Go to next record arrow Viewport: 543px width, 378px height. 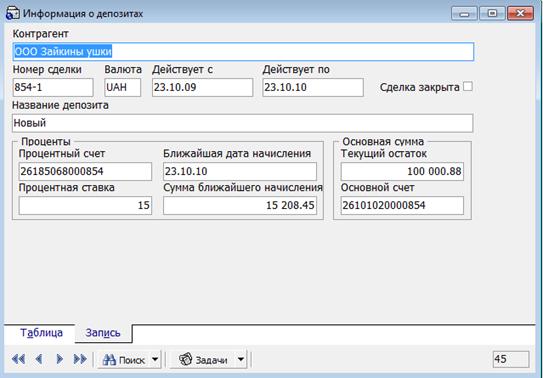click(x=60, y=359)
